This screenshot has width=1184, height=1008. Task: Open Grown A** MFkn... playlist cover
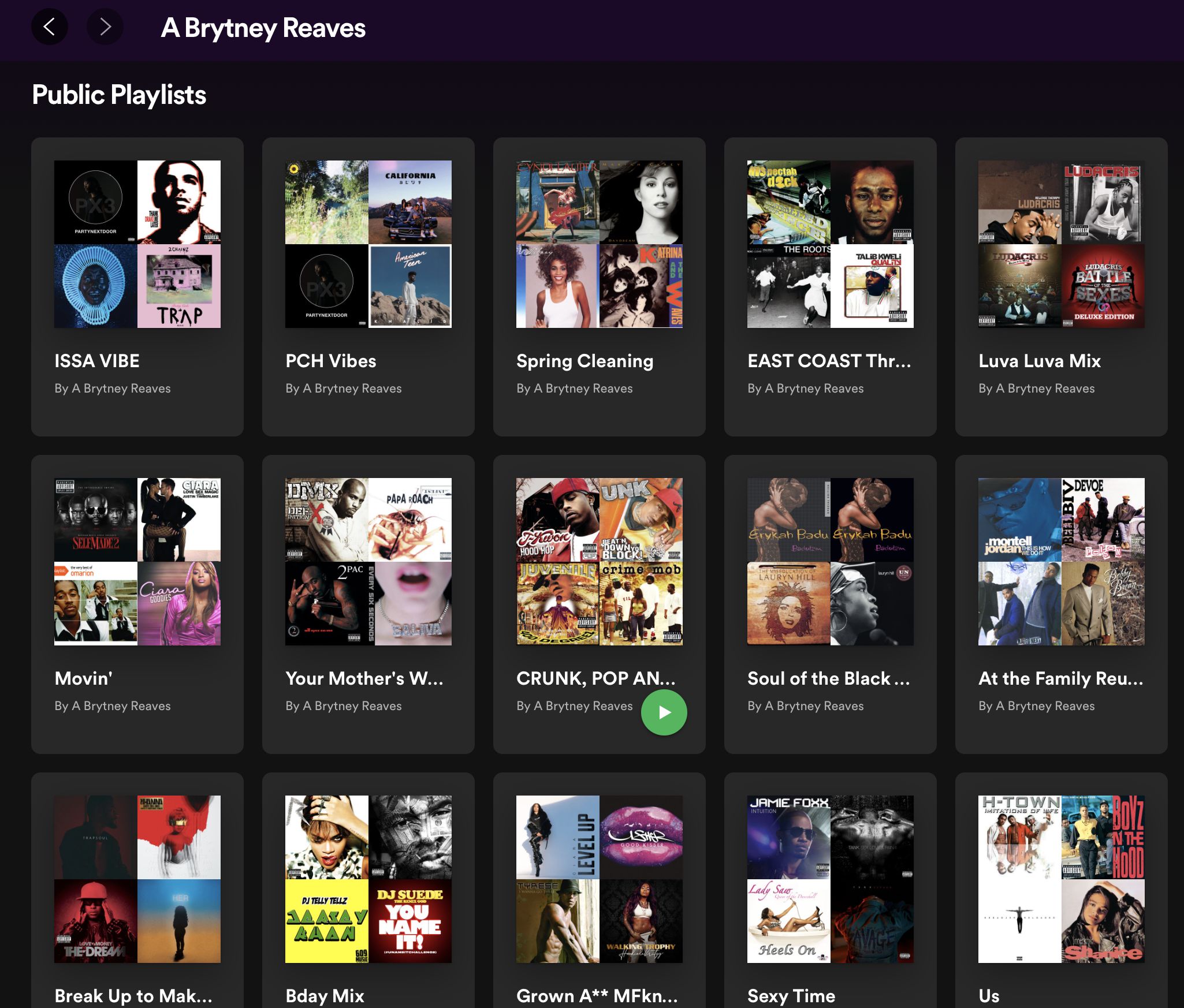[x=600, y=879]
